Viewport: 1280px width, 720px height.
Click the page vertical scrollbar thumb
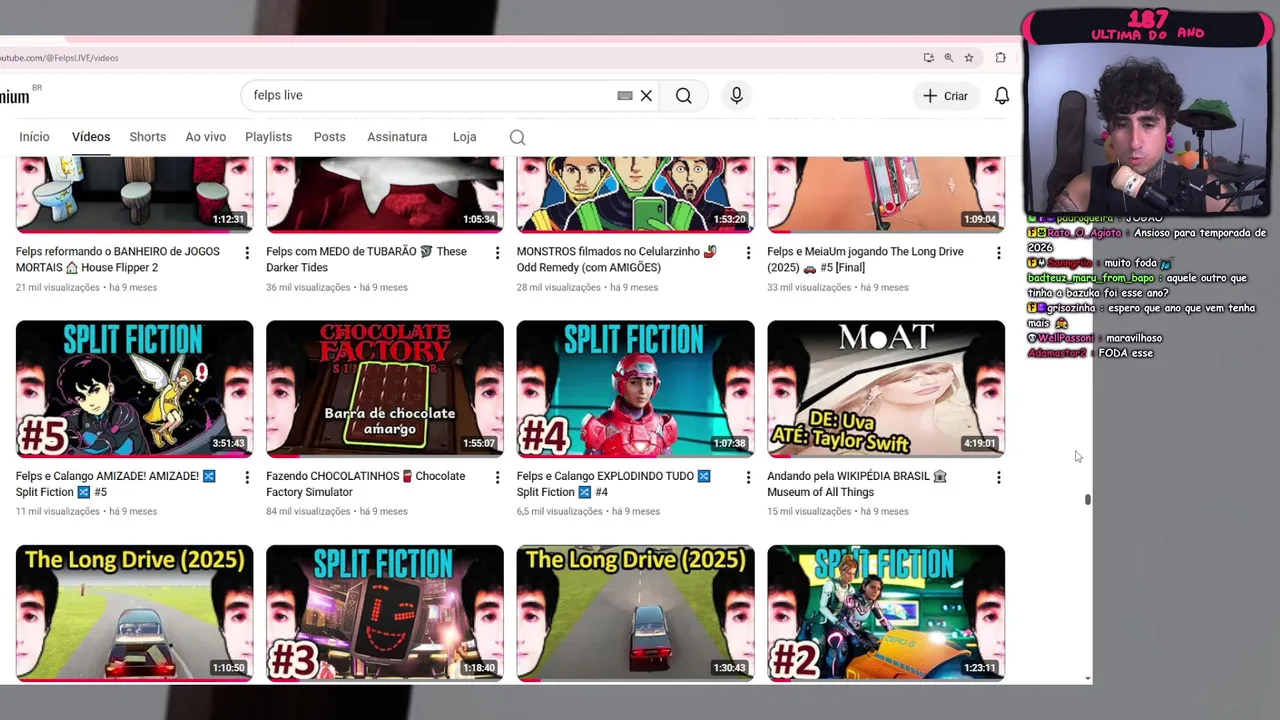pyautogui.click(x=1087, y=499)
